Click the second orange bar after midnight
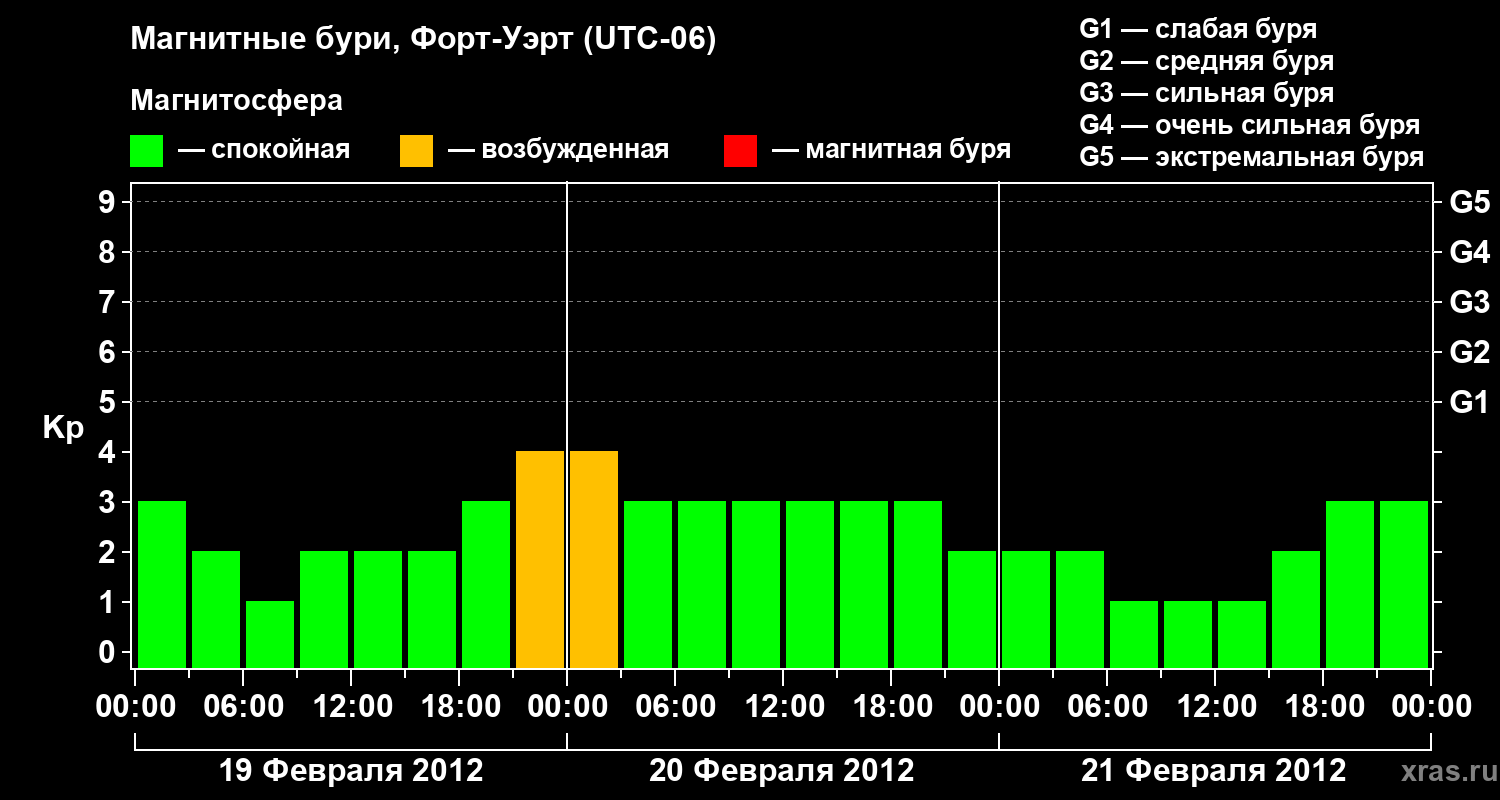 (x=594, y=559)
